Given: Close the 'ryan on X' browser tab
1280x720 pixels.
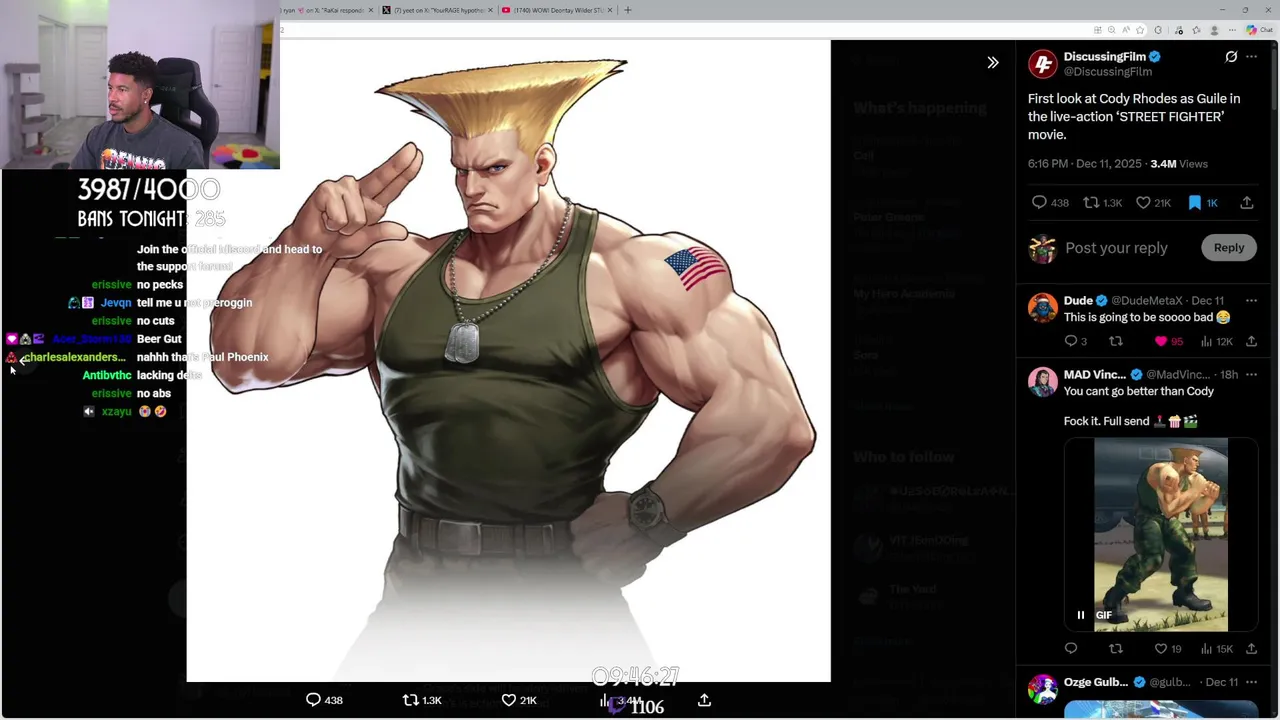Looking at the screenshot, I should click(x=371, y=10).
